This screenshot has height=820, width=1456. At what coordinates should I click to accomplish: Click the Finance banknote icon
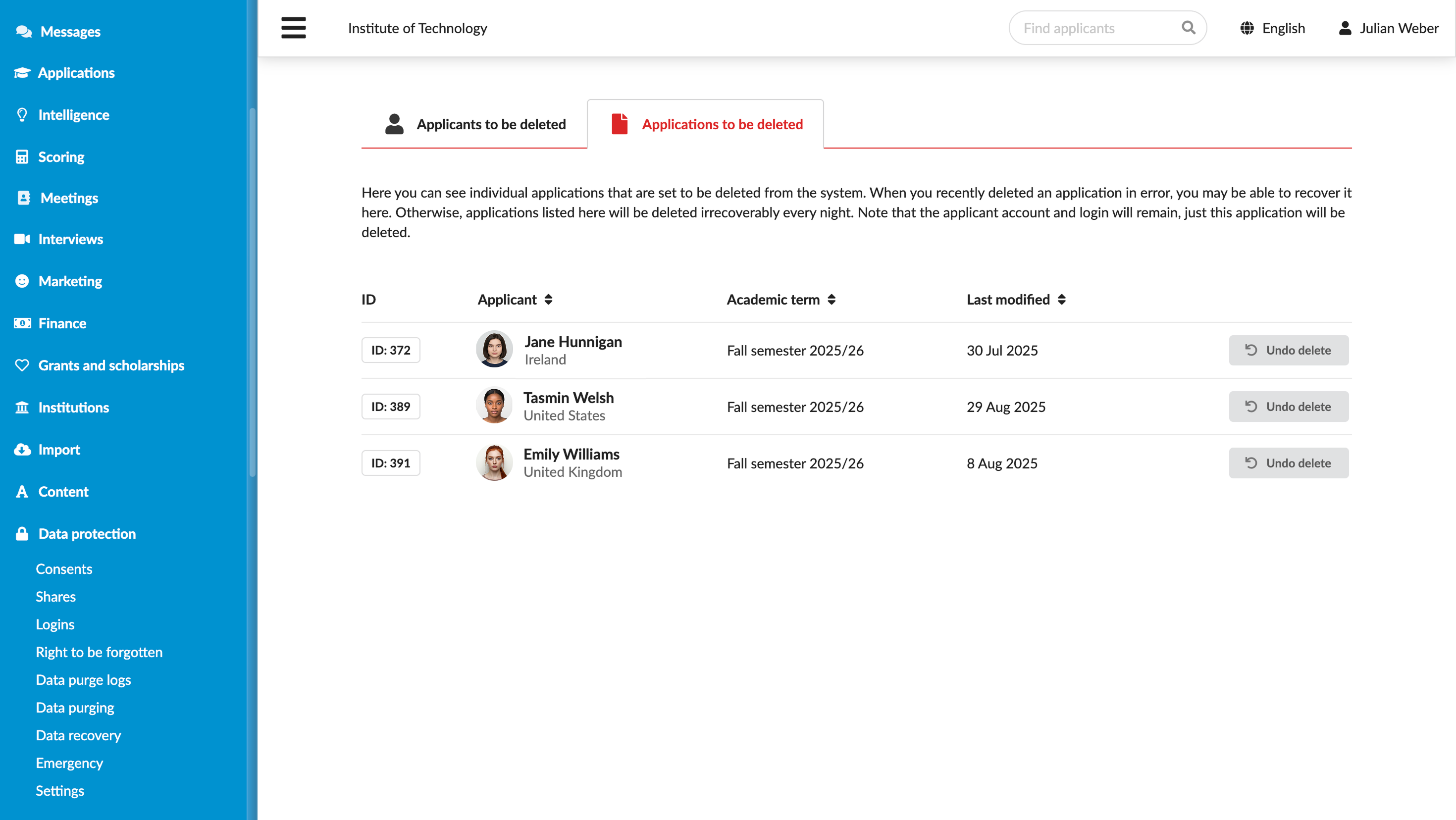(22, 323)
